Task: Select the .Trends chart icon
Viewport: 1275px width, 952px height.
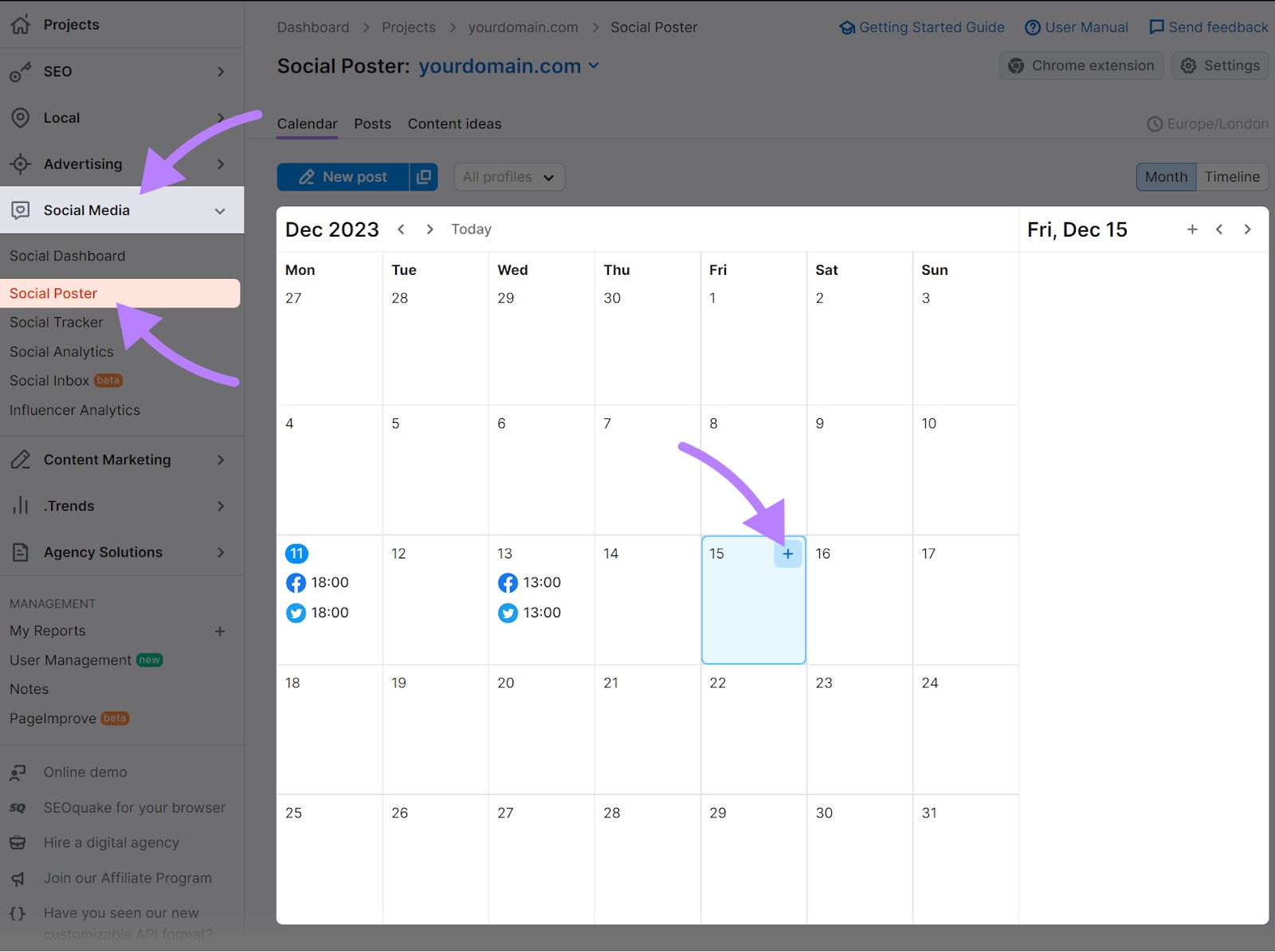Action: coord(21,506)
